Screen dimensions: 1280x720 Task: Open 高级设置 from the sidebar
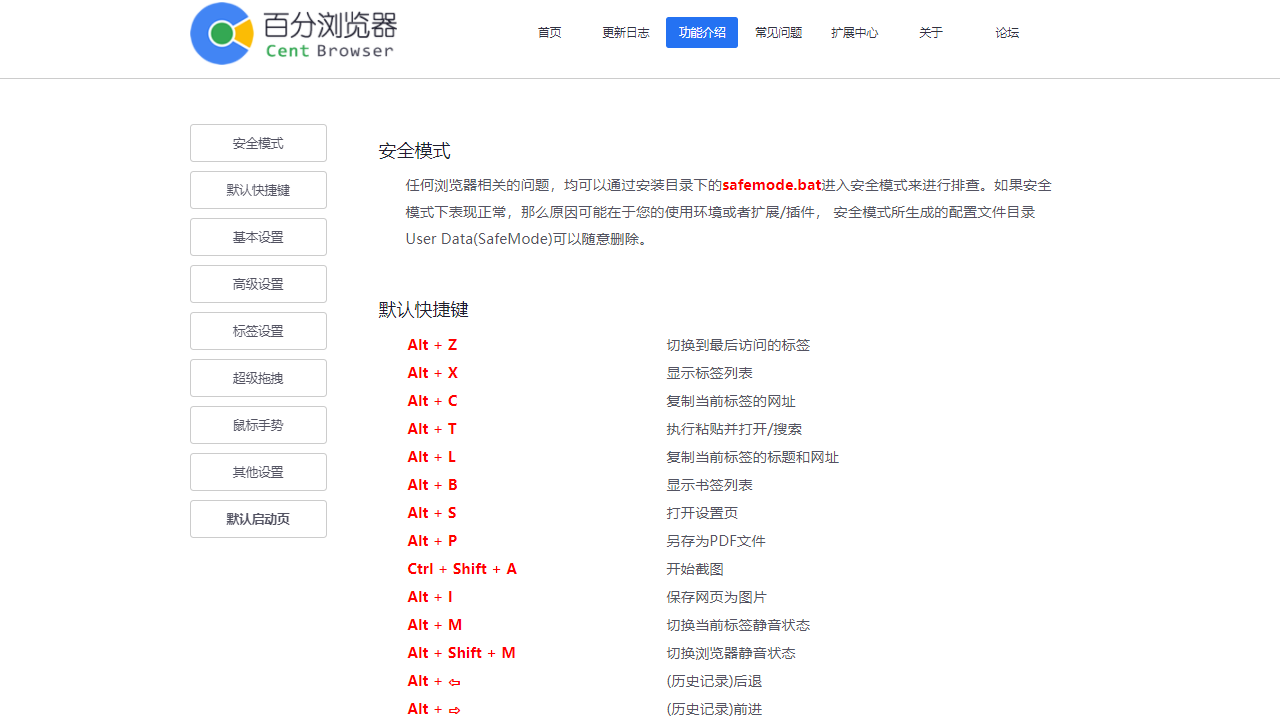[258, 283]
